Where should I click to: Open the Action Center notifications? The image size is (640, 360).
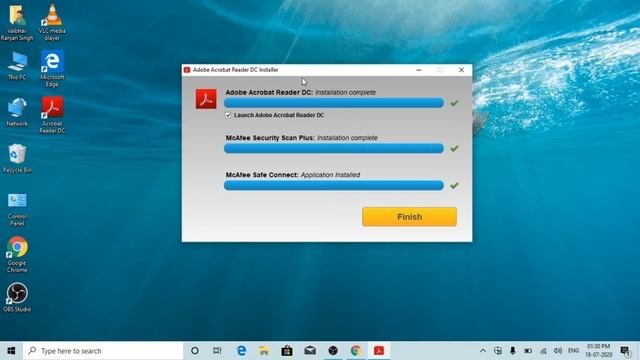(x=625, y=351)
